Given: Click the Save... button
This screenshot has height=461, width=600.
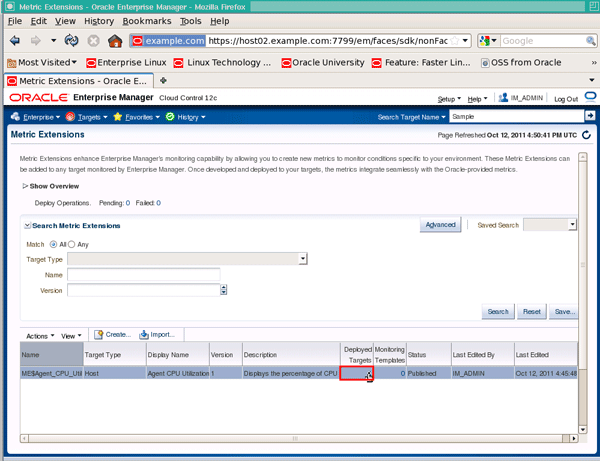Looking at the screenshot, I should click(x=564, y=311).
